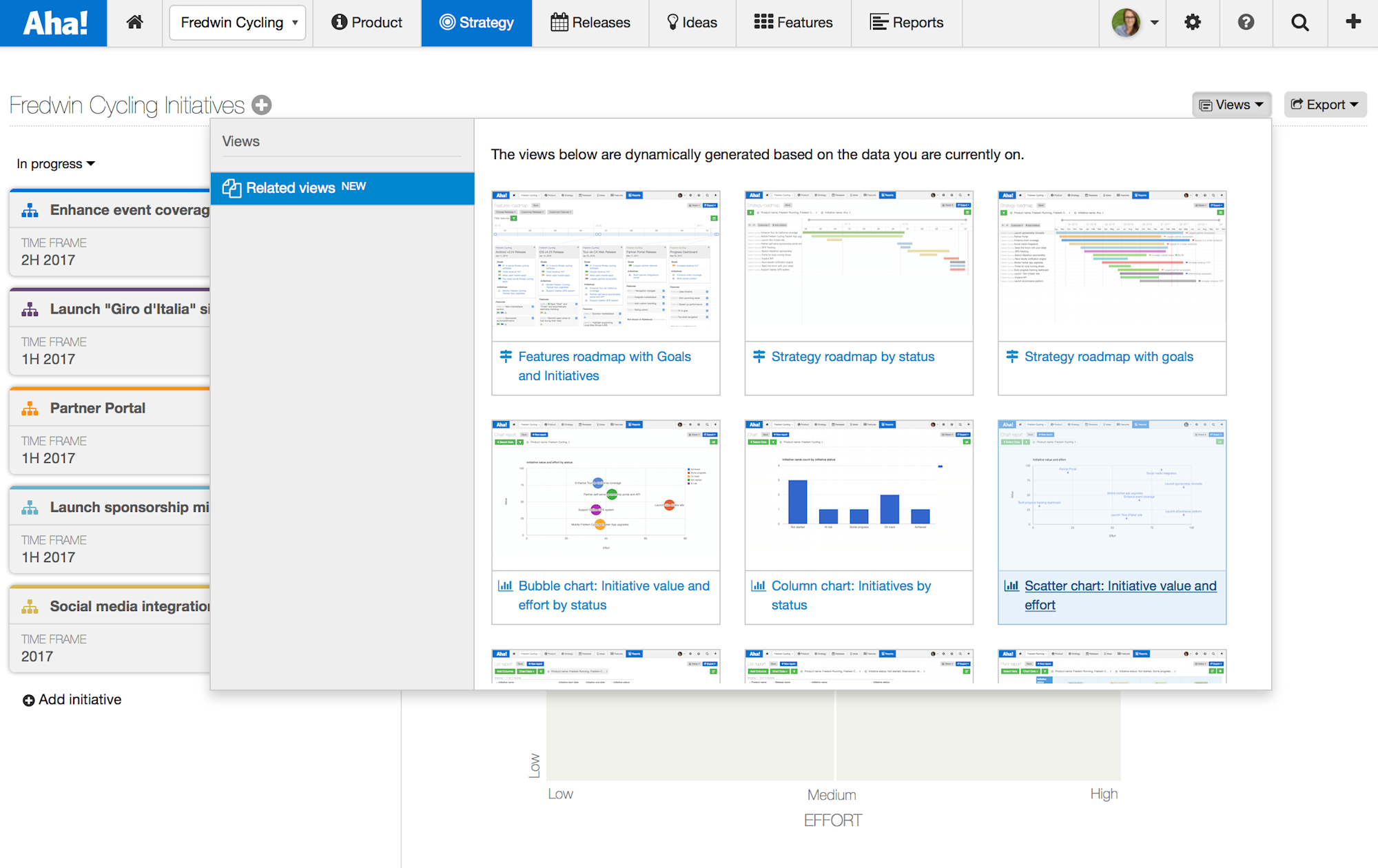Open application settings gear
1378x868 pixels.
click(x=1193, y=22)
